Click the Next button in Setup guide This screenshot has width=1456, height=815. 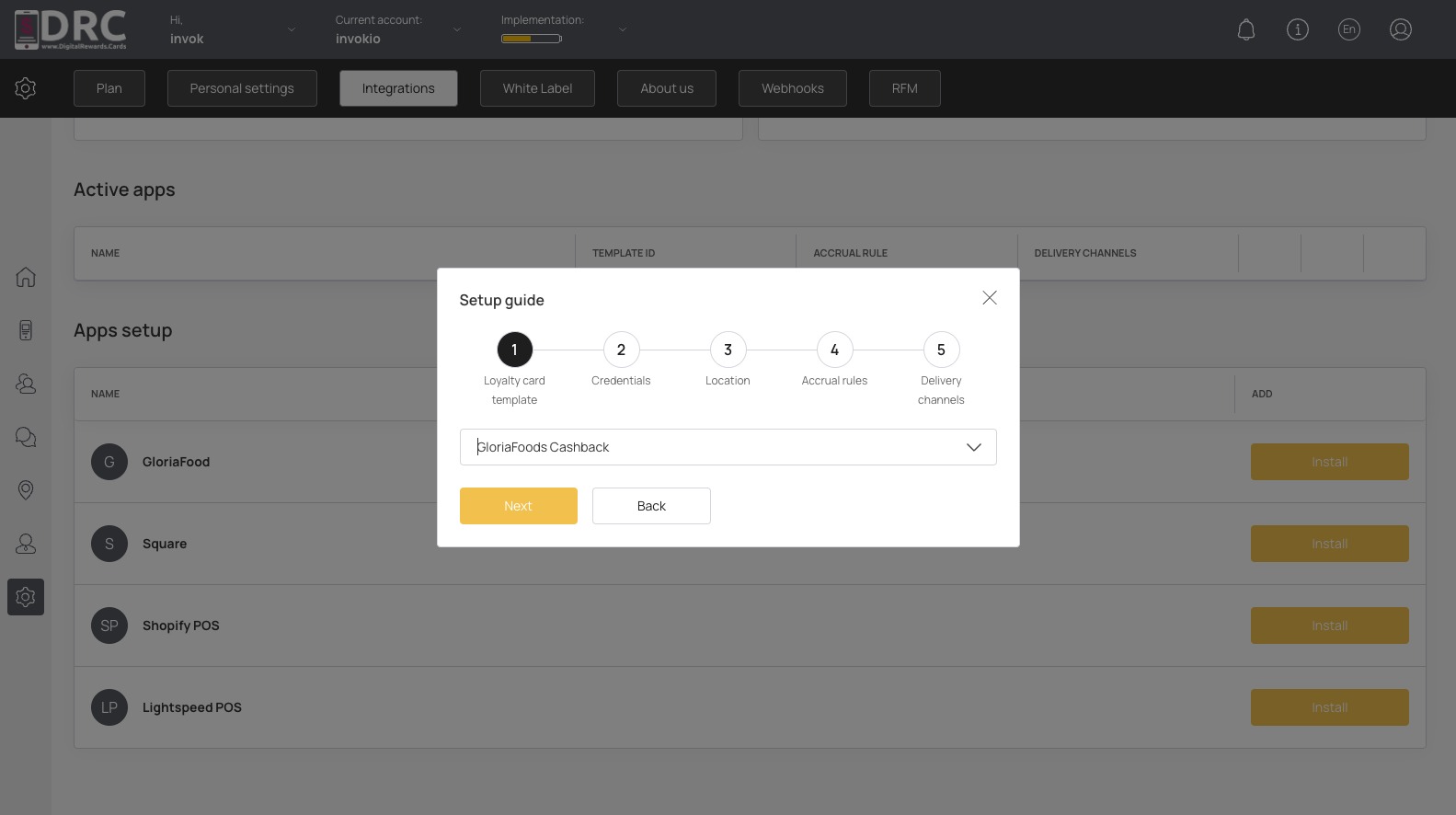click(x=519, y=506)
